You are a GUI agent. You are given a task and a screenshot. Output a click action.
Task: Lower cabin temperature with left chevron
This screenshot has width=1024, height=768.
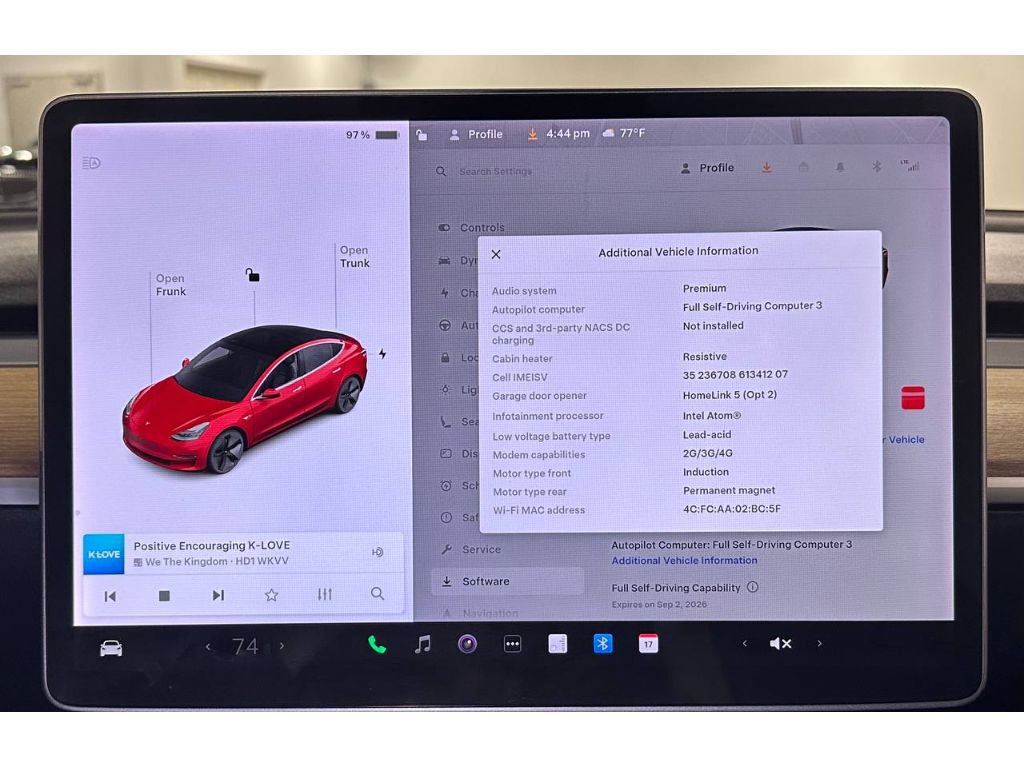(208, 647)
